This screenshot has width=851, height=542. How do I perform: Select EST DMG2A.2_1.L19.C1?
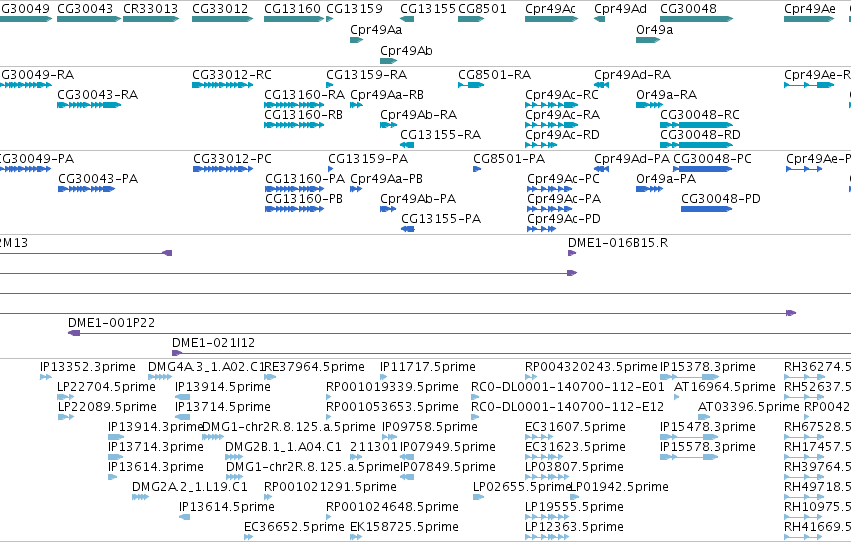[x=140, y=497]
